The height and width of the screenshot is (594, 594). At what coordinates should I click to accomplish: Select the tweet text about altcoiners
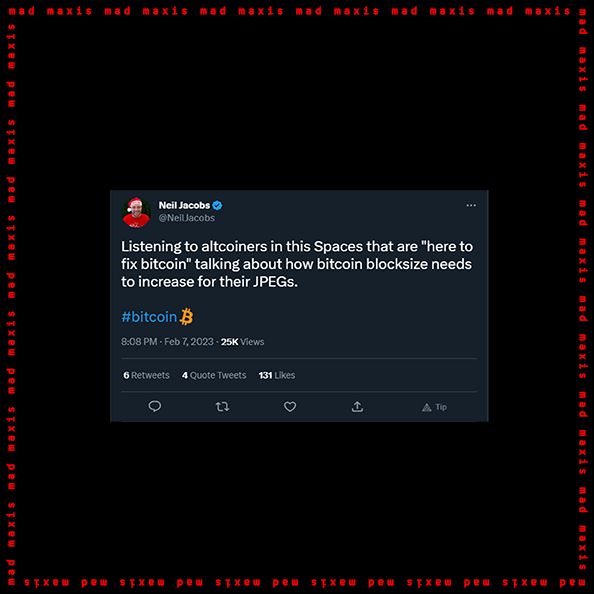pos(297,264)
